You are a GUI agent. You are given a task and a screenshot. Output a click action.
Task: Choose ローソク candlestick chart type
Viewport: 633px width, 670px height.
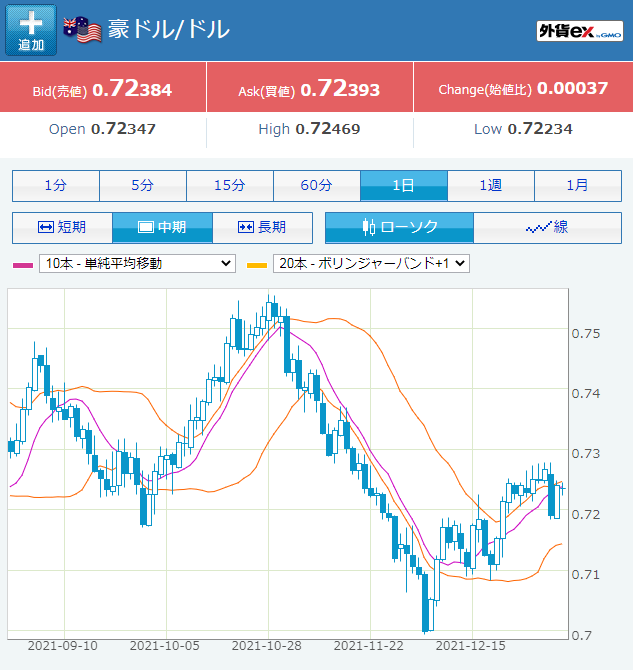click(x=399, y=227)
